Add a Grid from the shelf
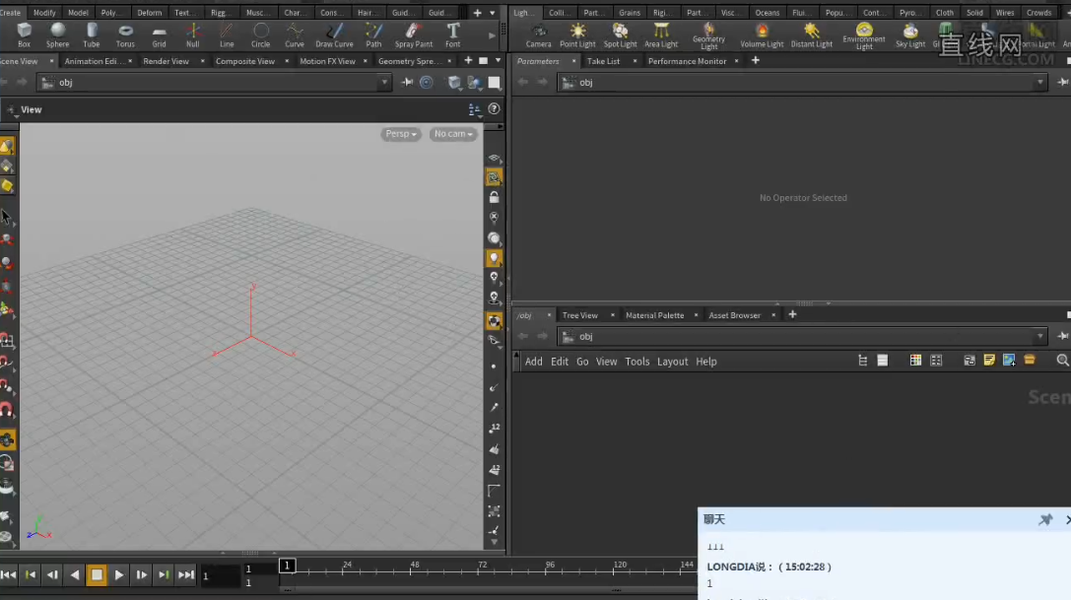The height and width of the screenshot is (600, 1071). (158, 35)
